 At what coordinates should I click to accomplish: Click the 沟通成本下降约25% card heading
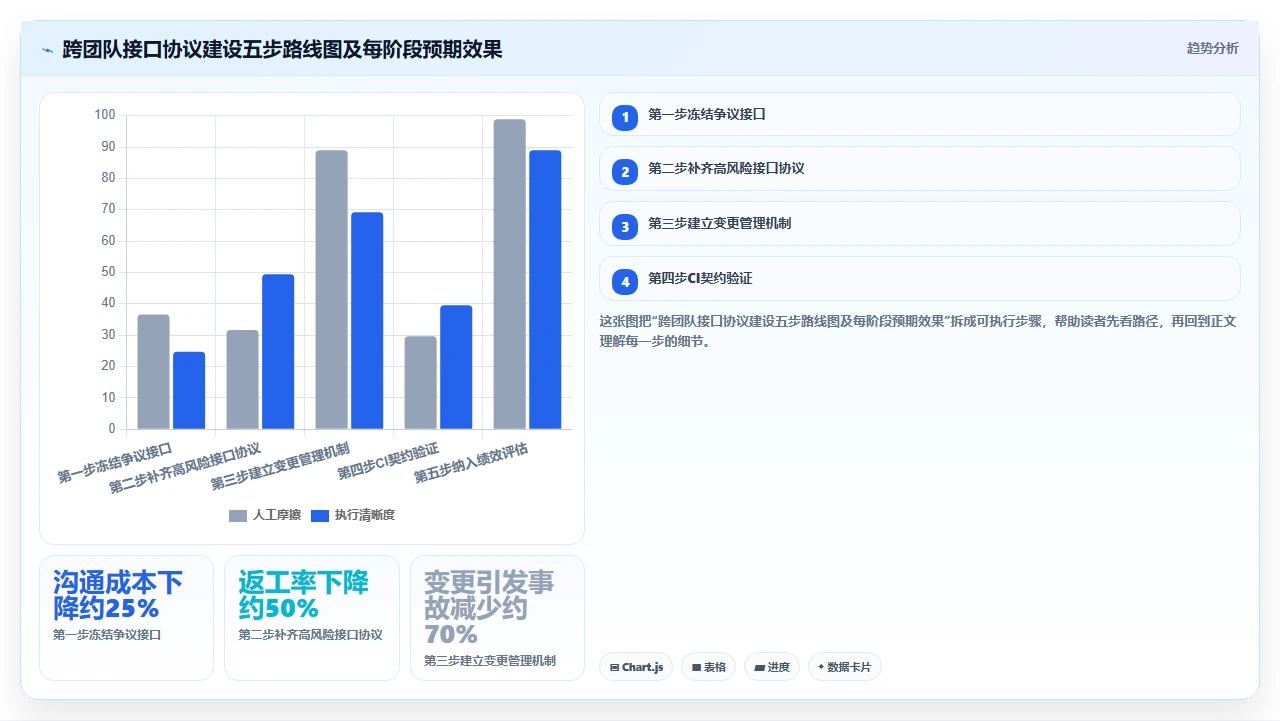(x=118, y=595)
